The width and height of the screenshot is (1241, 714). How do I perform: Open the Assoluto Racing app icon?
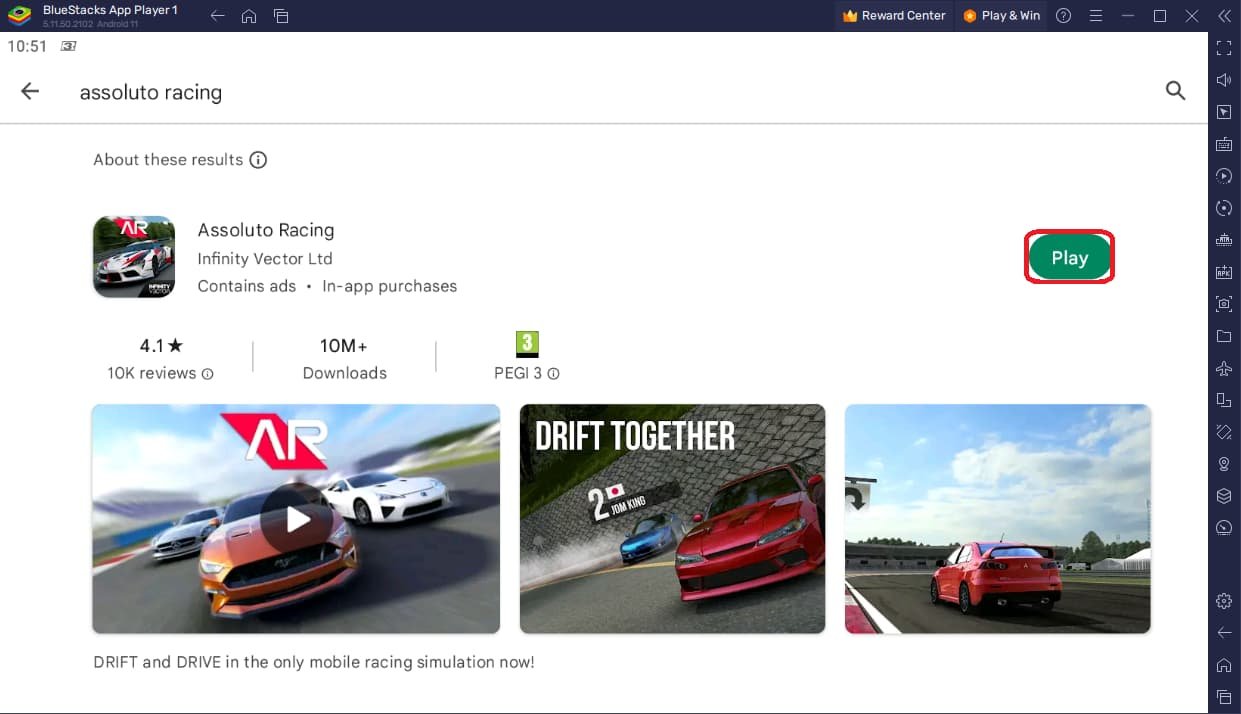[134, 257]
